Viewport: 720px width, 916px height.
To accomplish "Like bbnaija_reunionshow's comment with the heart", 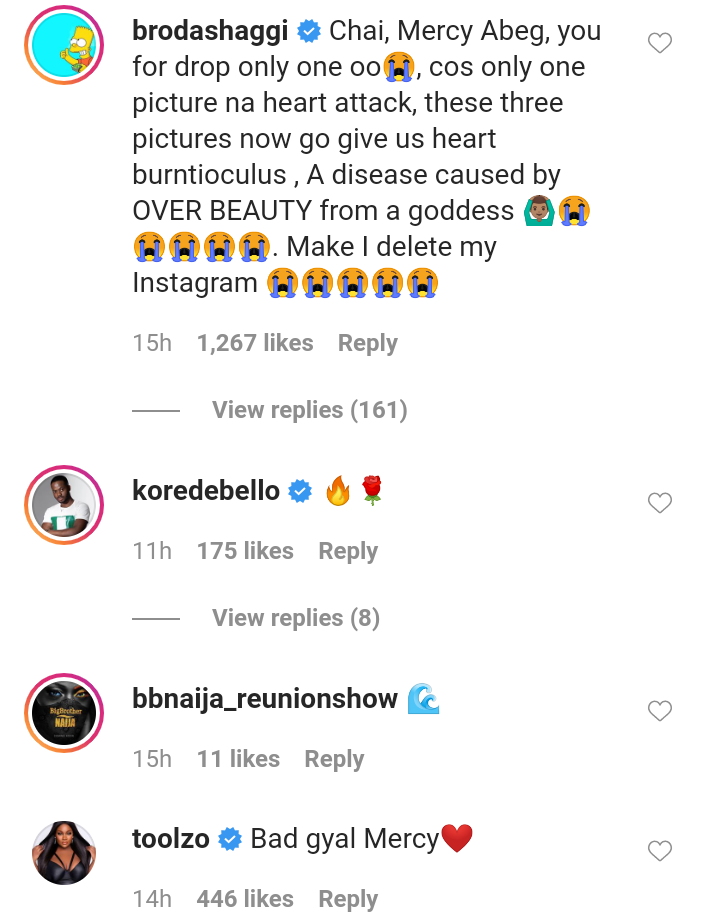I will [660, 711].
